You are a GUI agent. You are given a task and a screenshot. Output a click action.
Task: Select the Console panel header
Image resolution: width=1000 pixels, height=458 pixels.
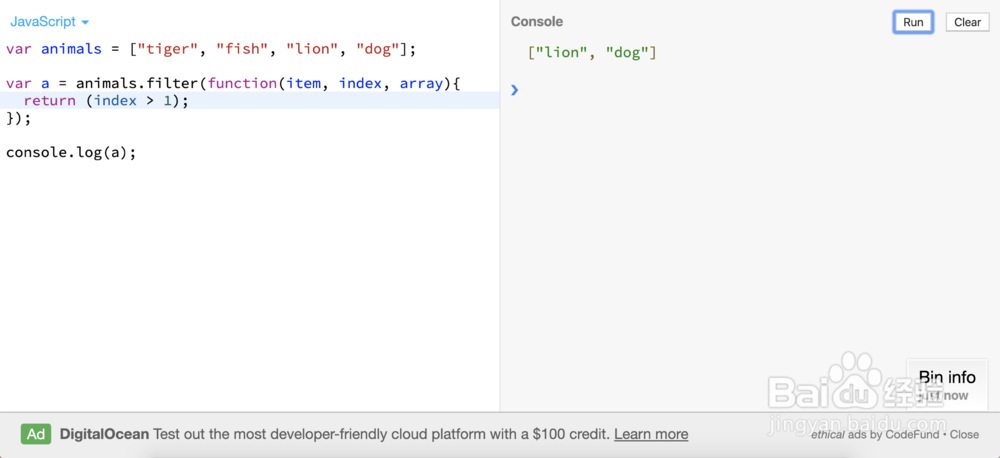(537, 22)
